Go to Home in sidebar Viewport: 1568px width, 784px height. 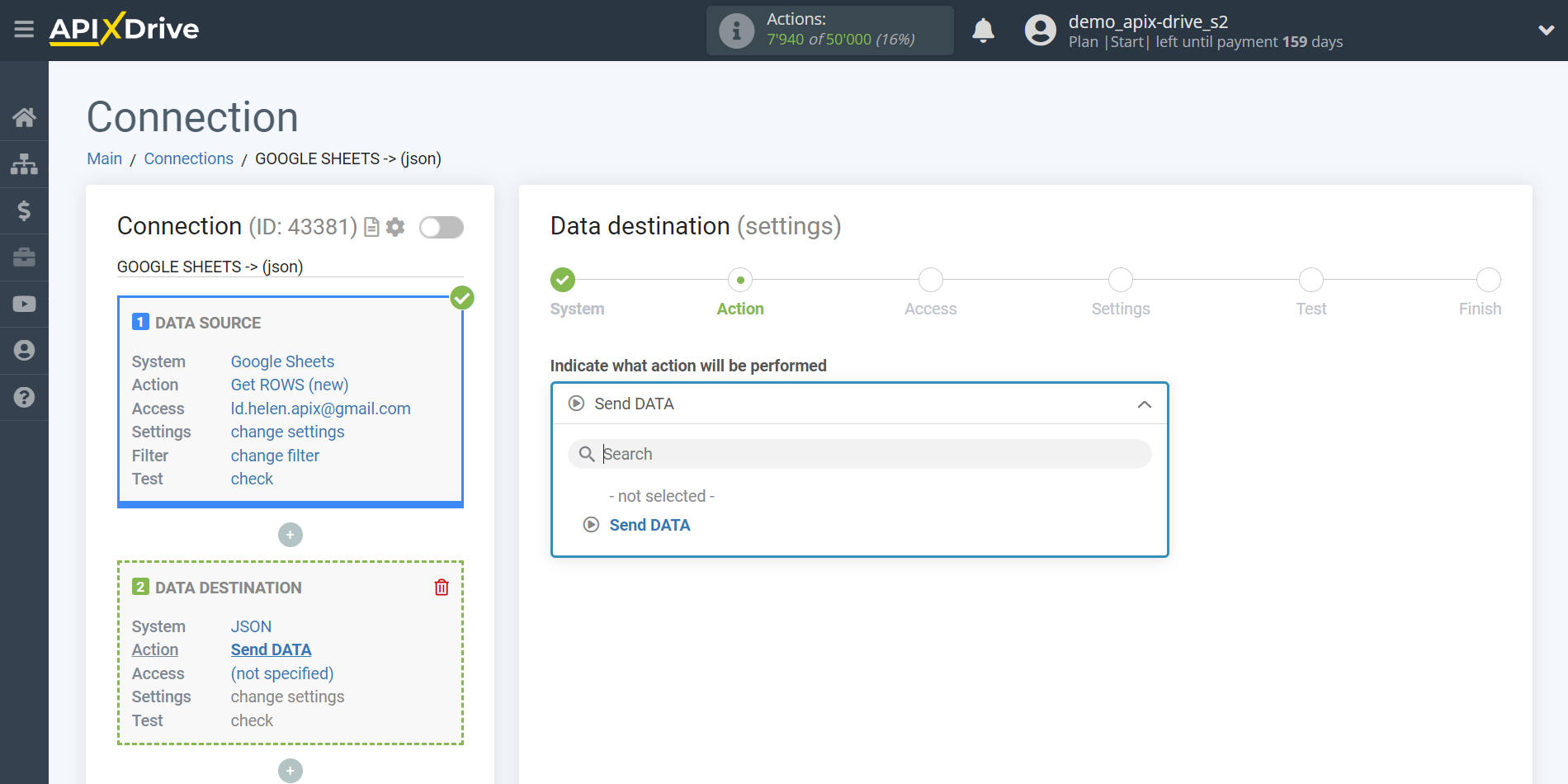24,117
